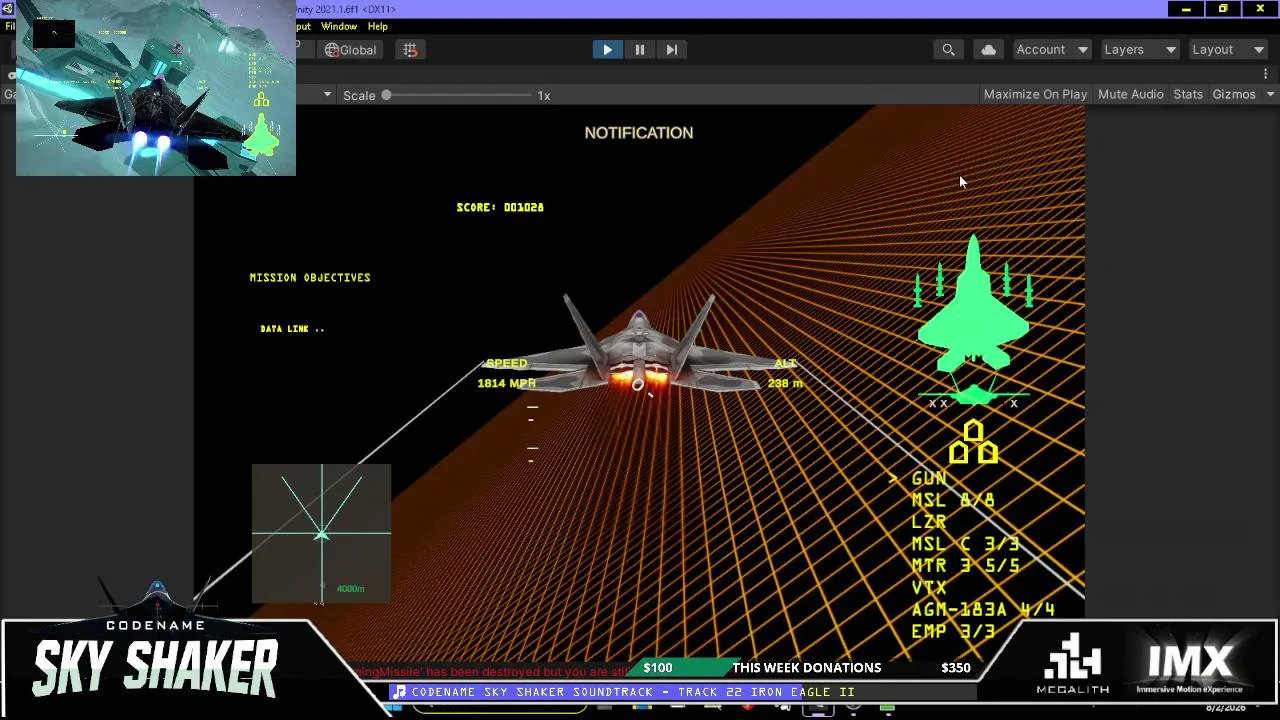Click the yellow formation icon
Viewport: 1280px width, 720px height.
[973, 443]
